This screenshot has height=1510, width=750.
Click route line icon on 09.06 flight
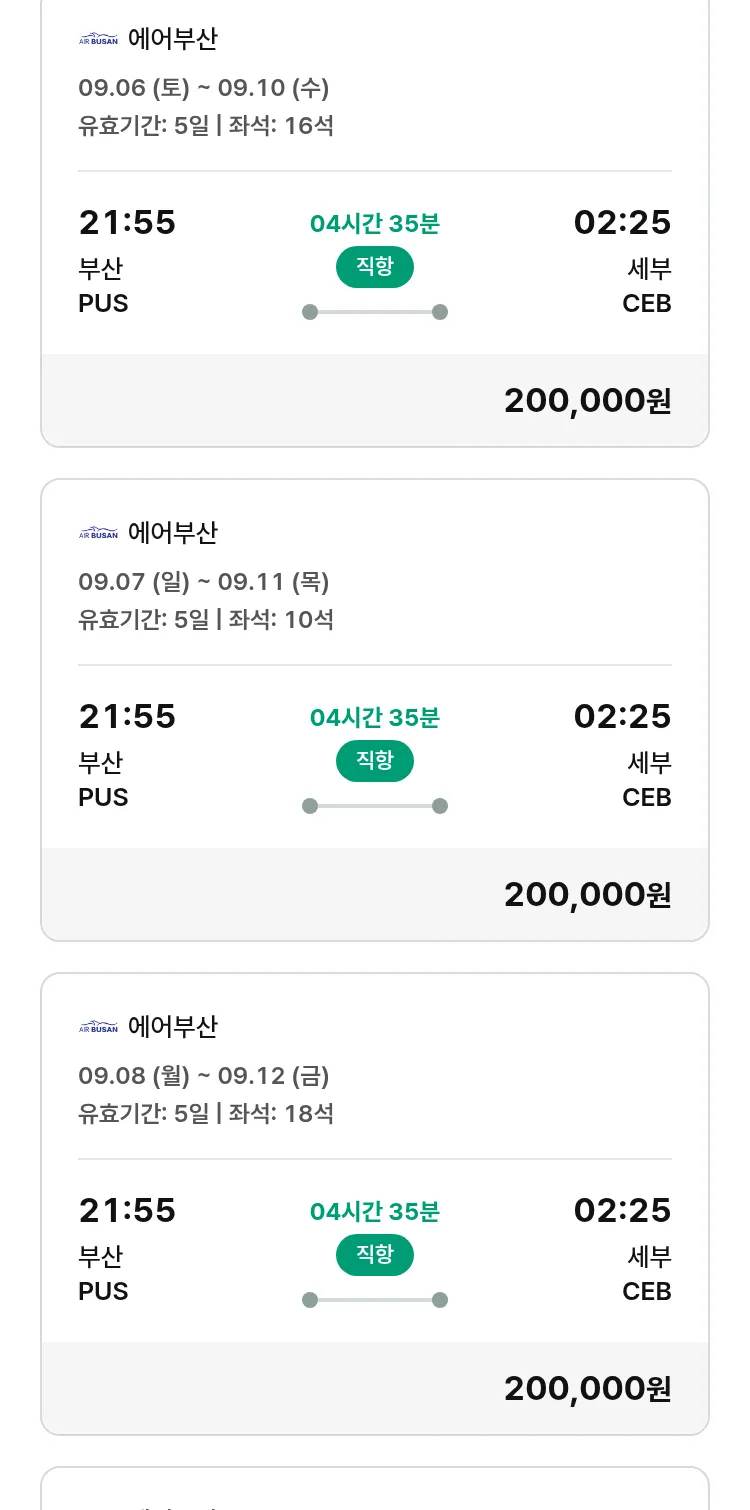pos(375,312)
